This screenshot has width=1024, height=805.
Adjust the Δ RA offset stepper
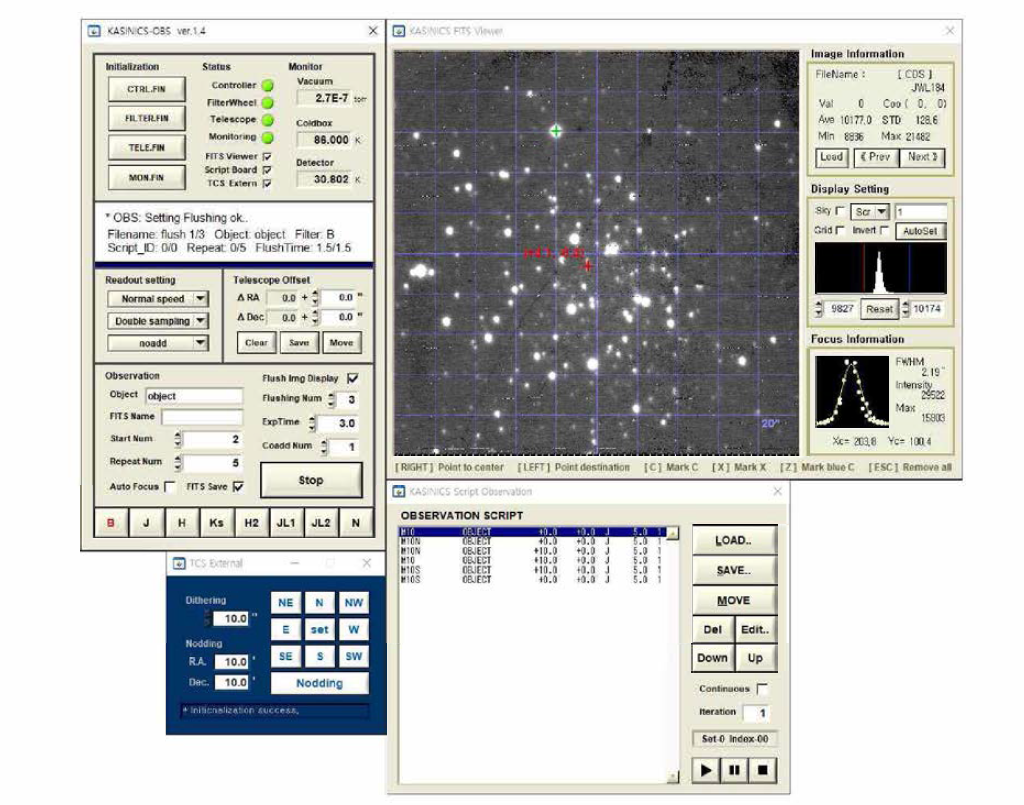click(x=315, y=298)
